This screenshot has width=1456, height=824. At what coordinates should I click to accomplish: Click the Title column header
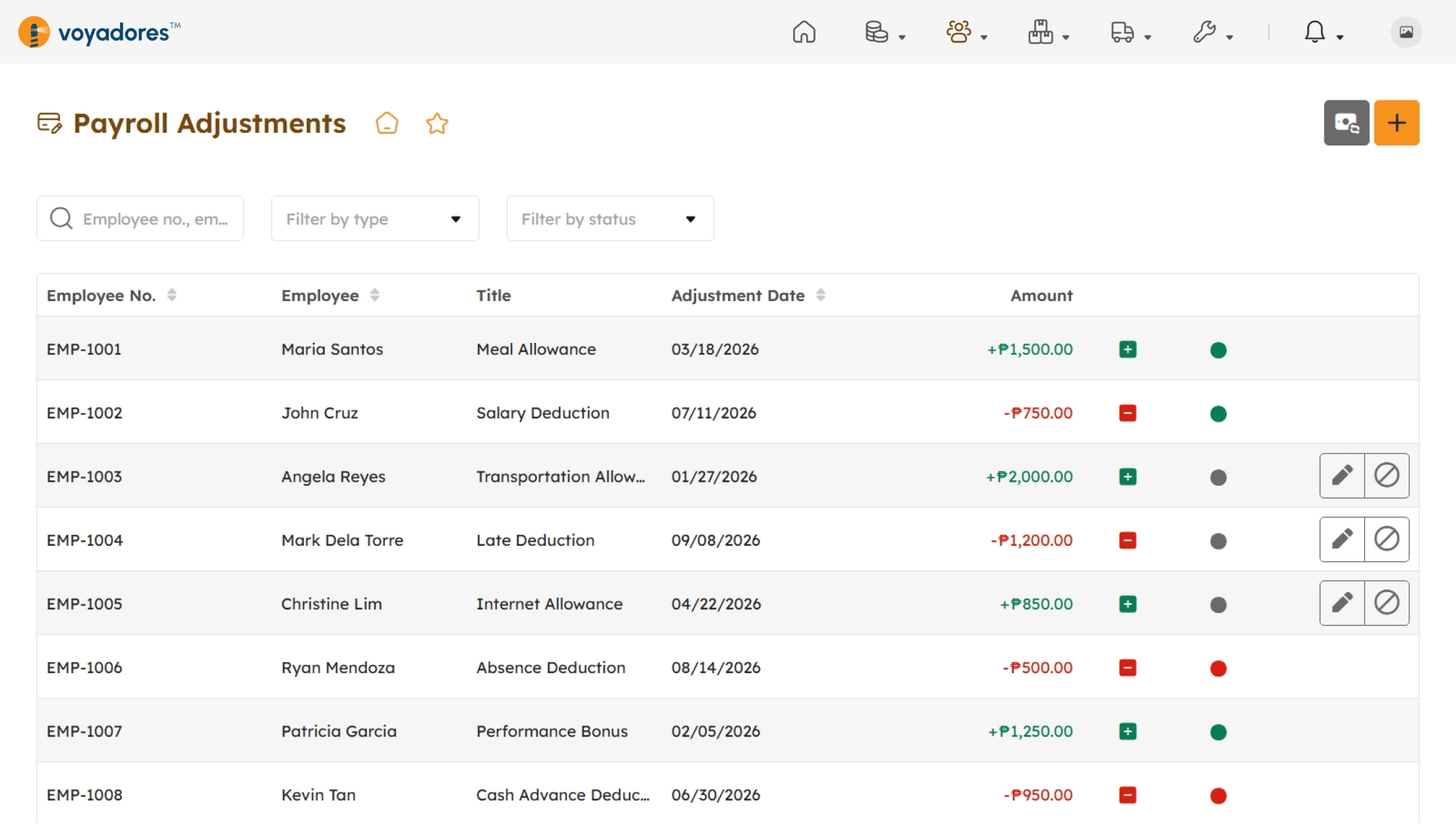(x=493, y=295)
